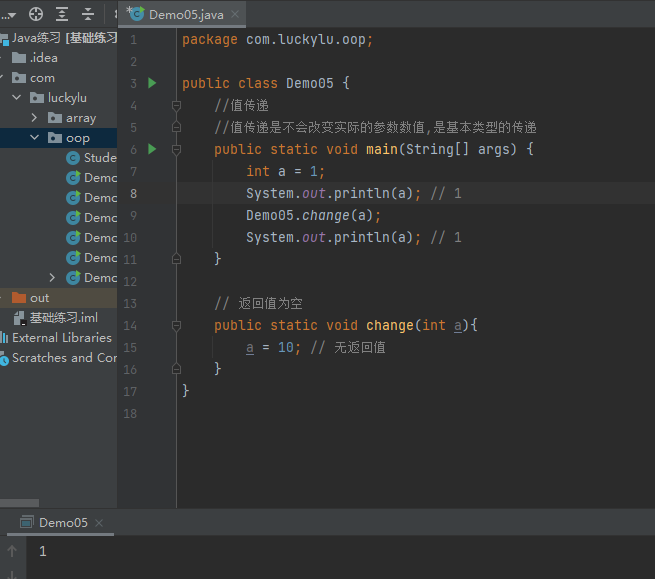Collapse the comment fold marker on line 4

[x=176, y=105]
